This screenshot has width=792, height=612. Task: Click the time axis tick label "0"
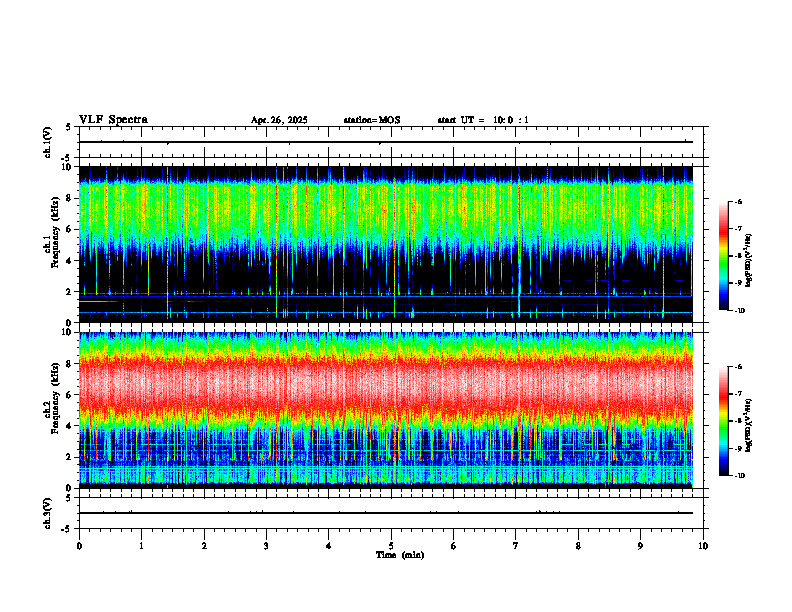tap(79, 546)
